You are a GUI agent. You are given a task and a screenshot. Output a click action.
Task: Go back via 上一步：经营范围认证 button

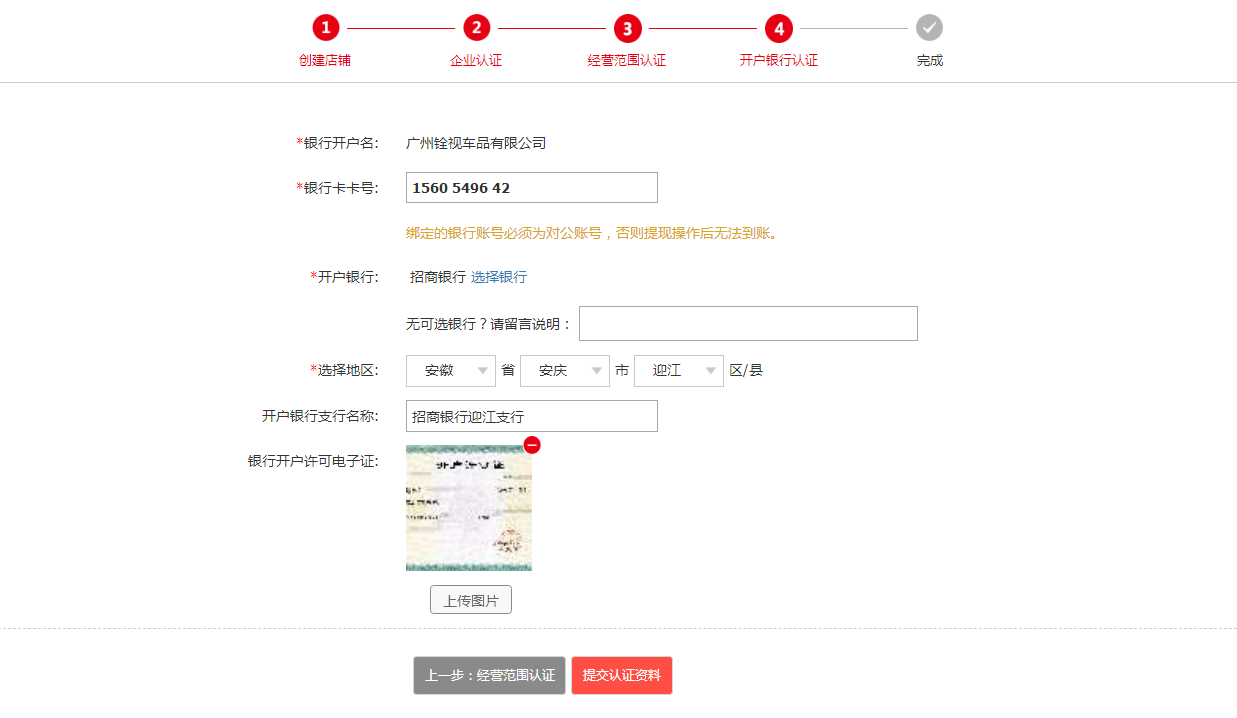tap(490, 675)
